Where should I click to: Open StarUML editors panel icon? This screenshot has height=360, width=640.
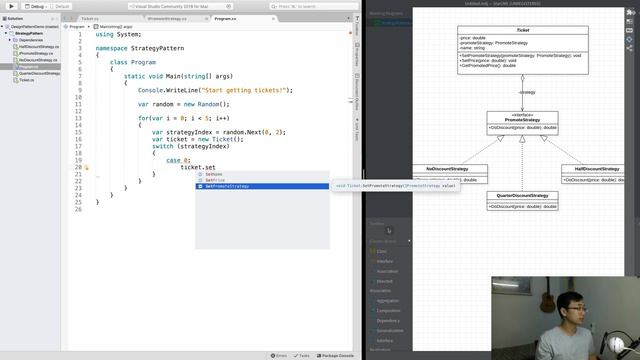pyautogui.click(x=630, y=21)
